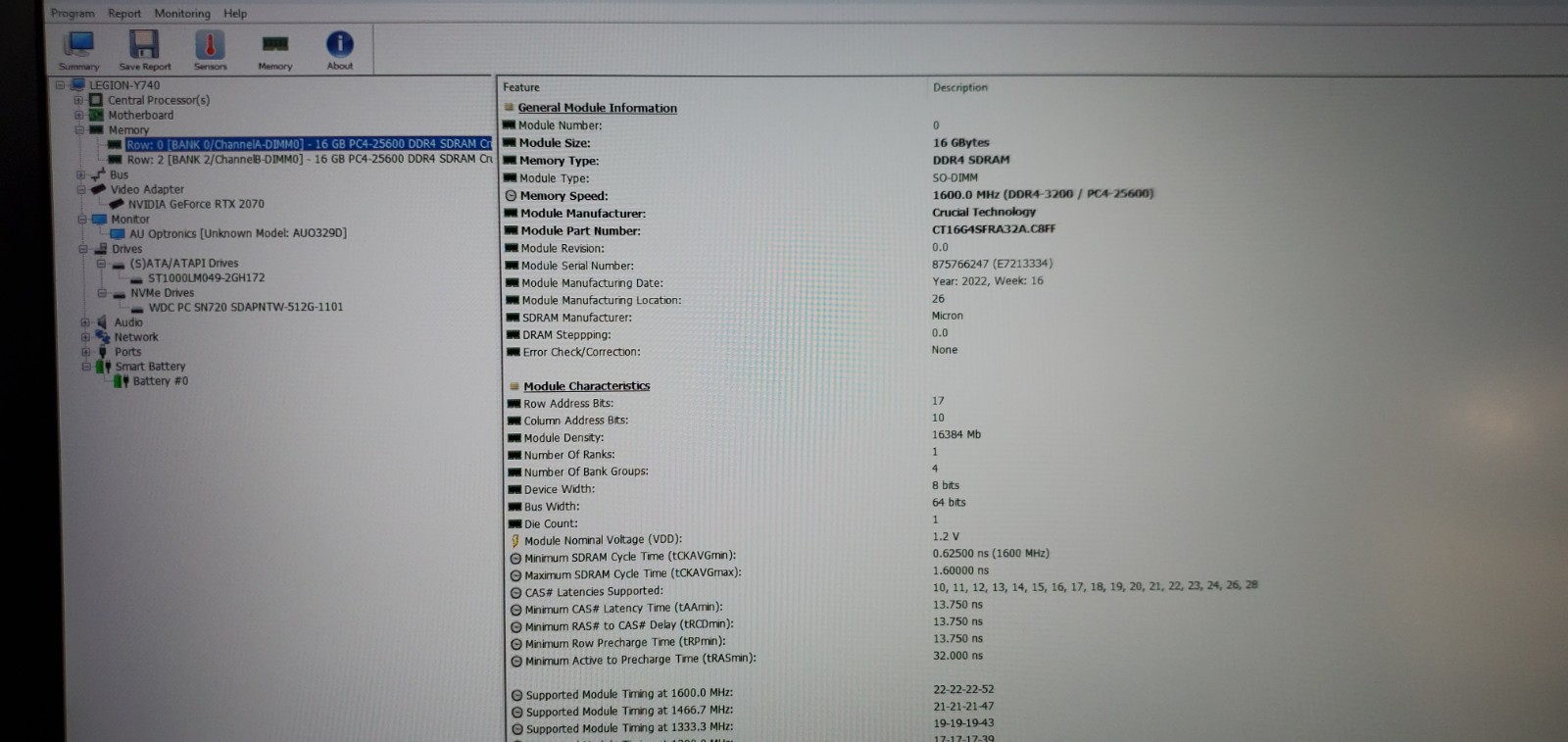Open the Program menu

pyautogui.click(x=73, y=14)
